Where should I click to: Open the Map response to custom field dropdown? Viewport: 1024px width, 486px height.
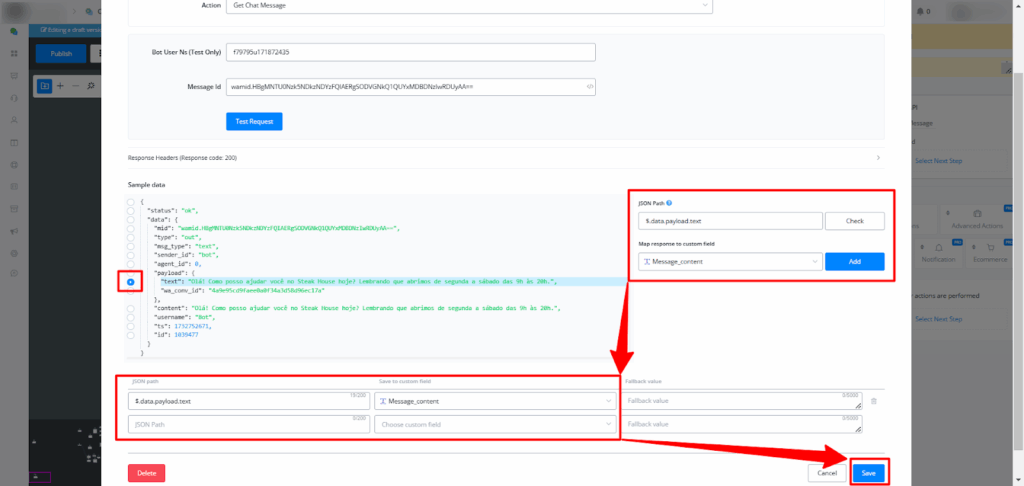pos(728,261)
